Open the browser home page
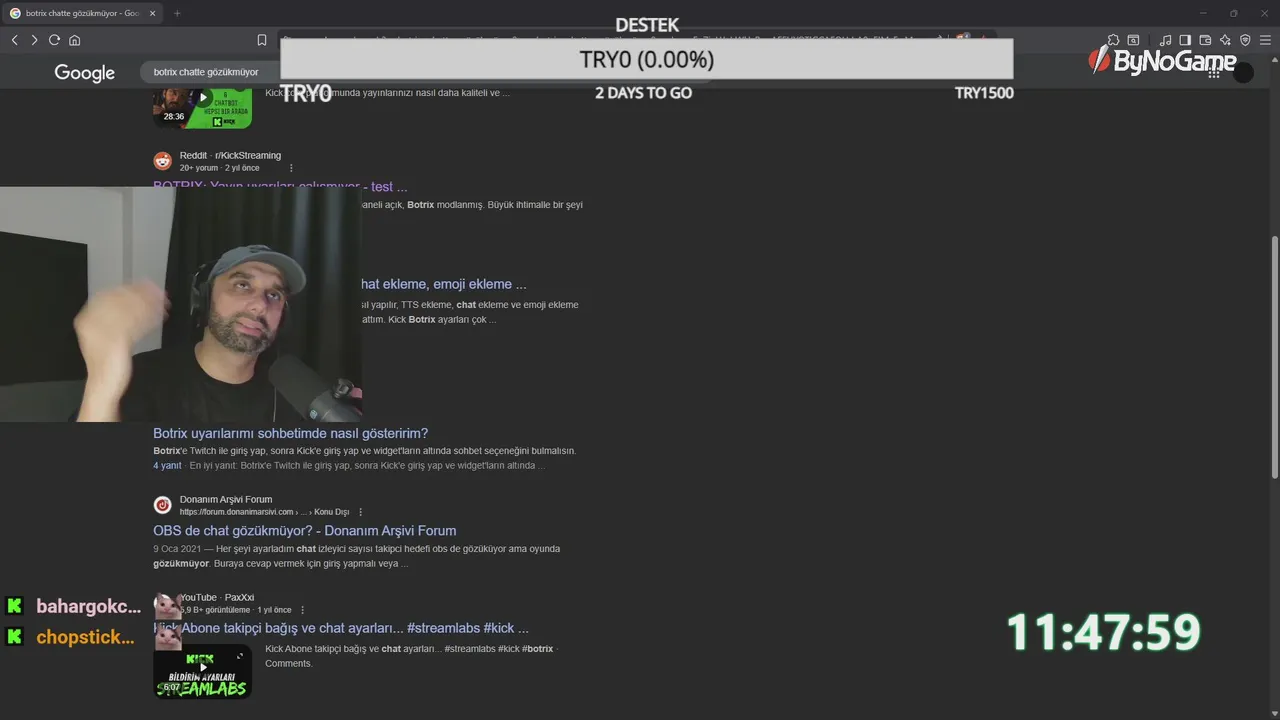The image size is (1280, 720). coord(74,40)
